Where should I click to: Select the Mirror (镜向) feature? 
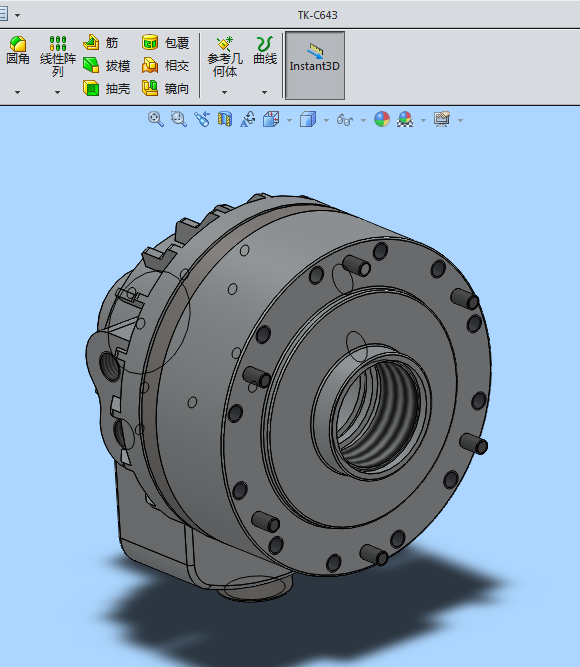coord(166,88)
